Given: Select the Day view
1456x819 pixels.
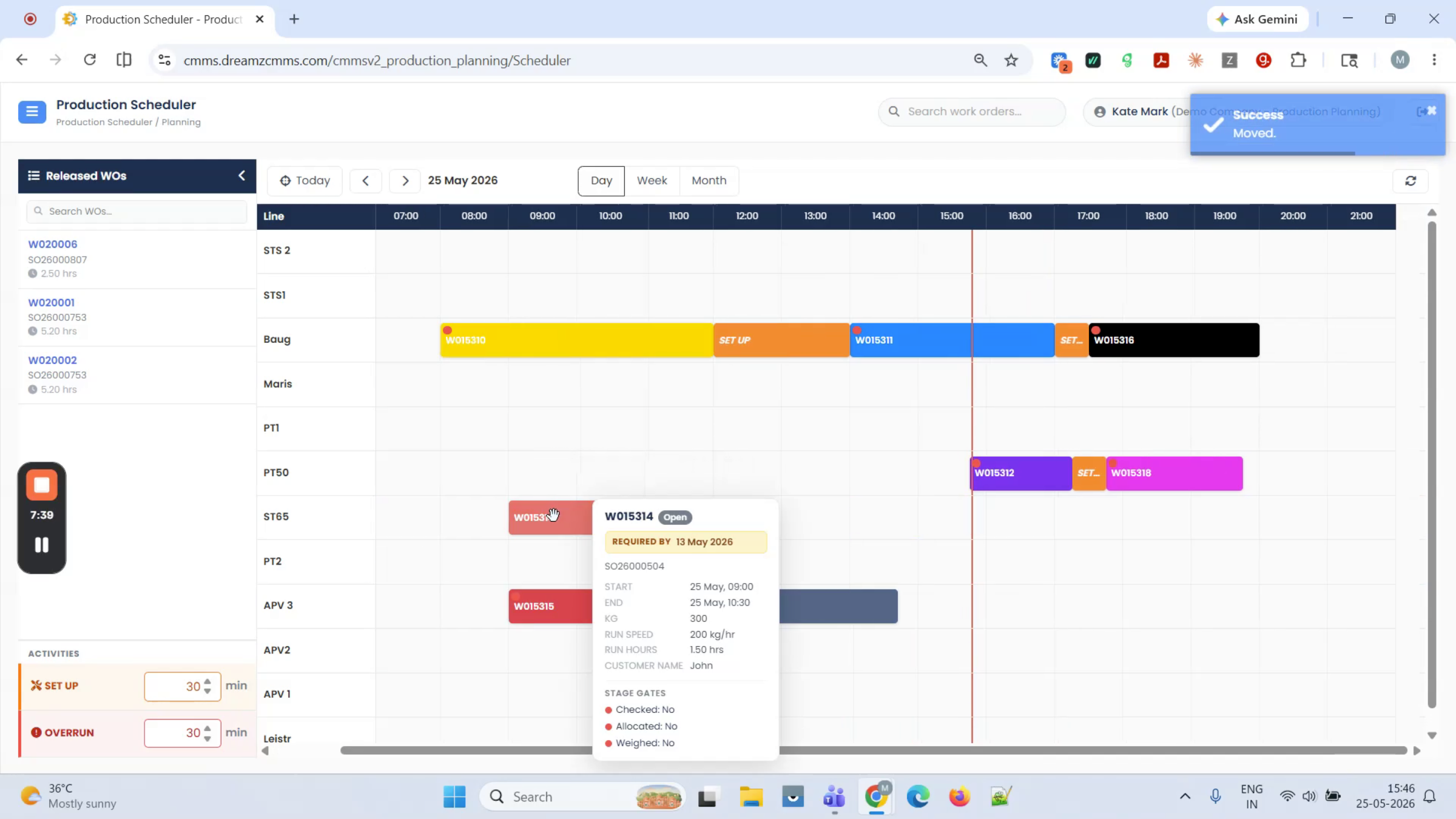Looking at the screenshot, I should pyautogui.click(x=601, y=181).
